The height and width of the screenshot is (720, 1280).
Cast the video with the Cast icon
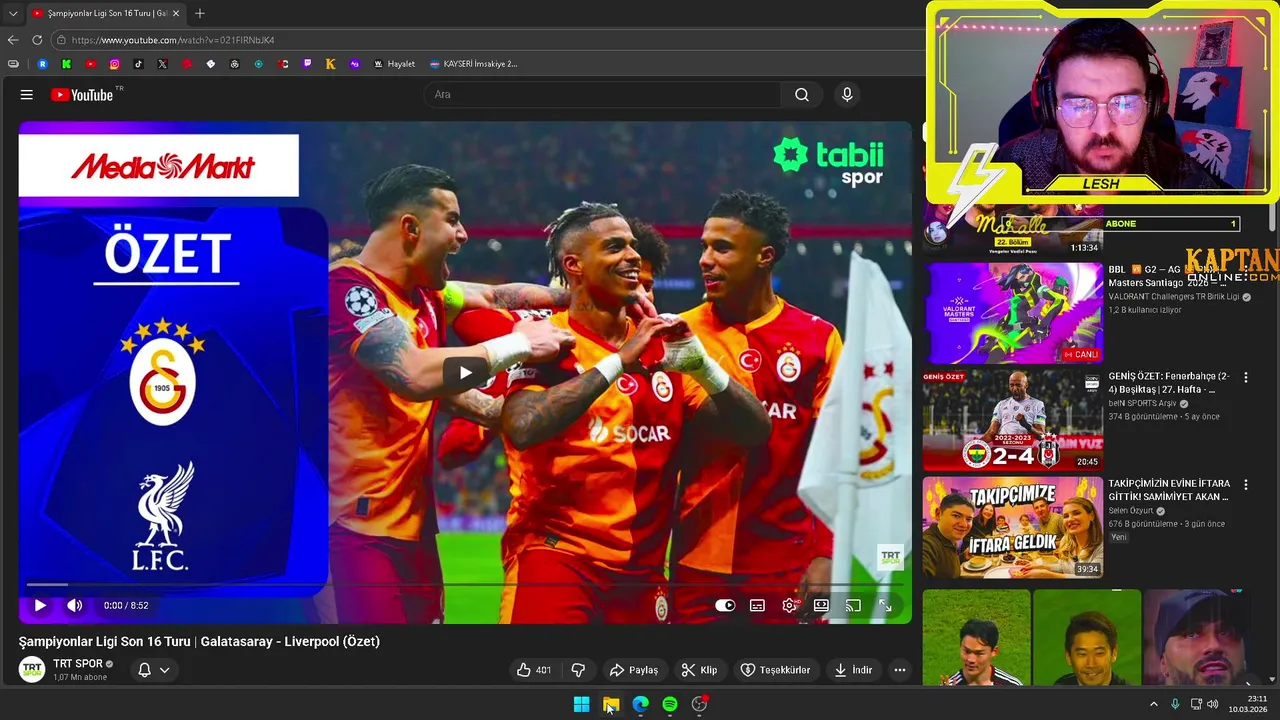[853, 605]
